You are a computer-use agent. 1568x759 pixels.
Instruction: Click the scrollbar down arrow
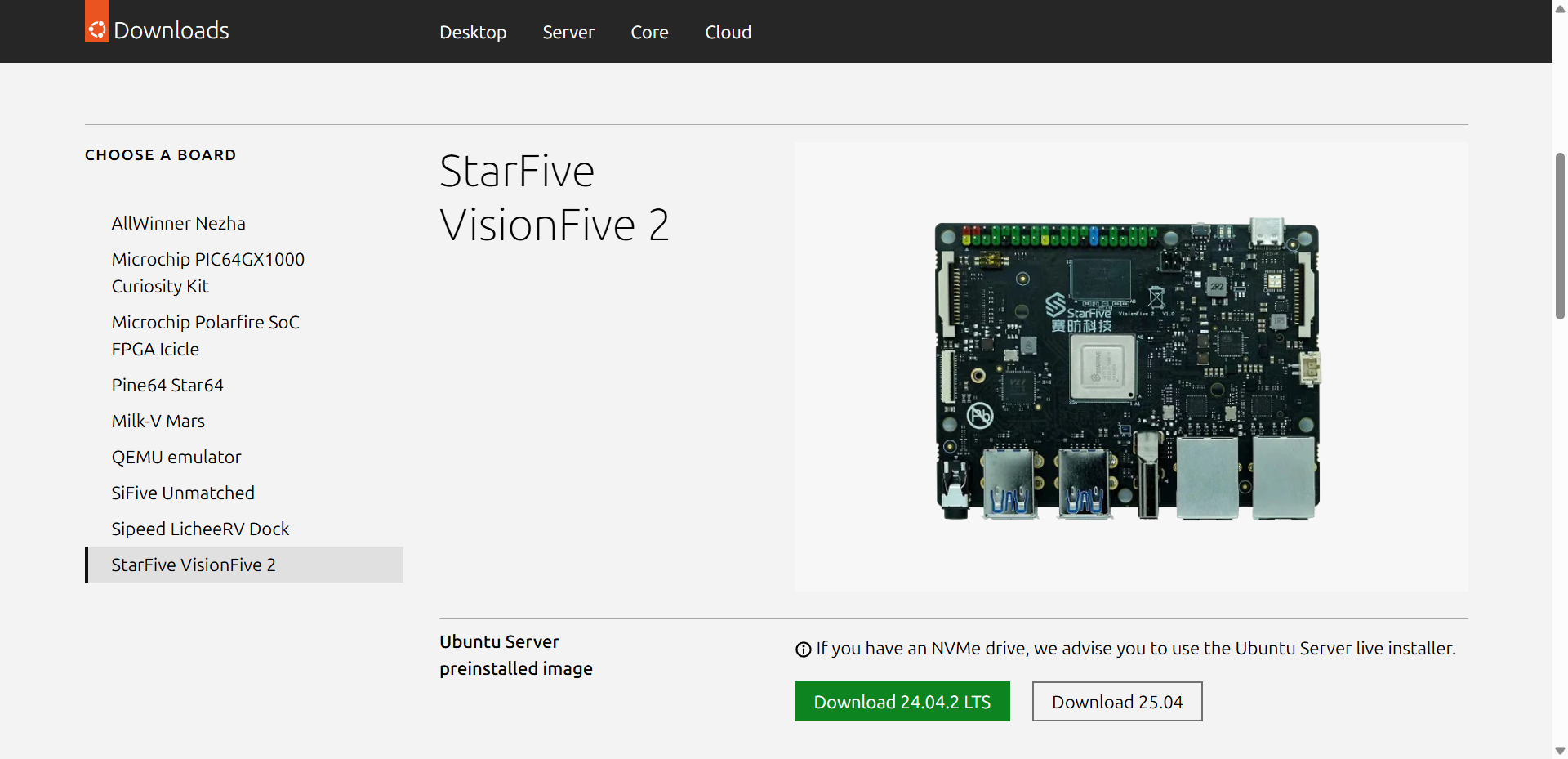click(1558, 750)
